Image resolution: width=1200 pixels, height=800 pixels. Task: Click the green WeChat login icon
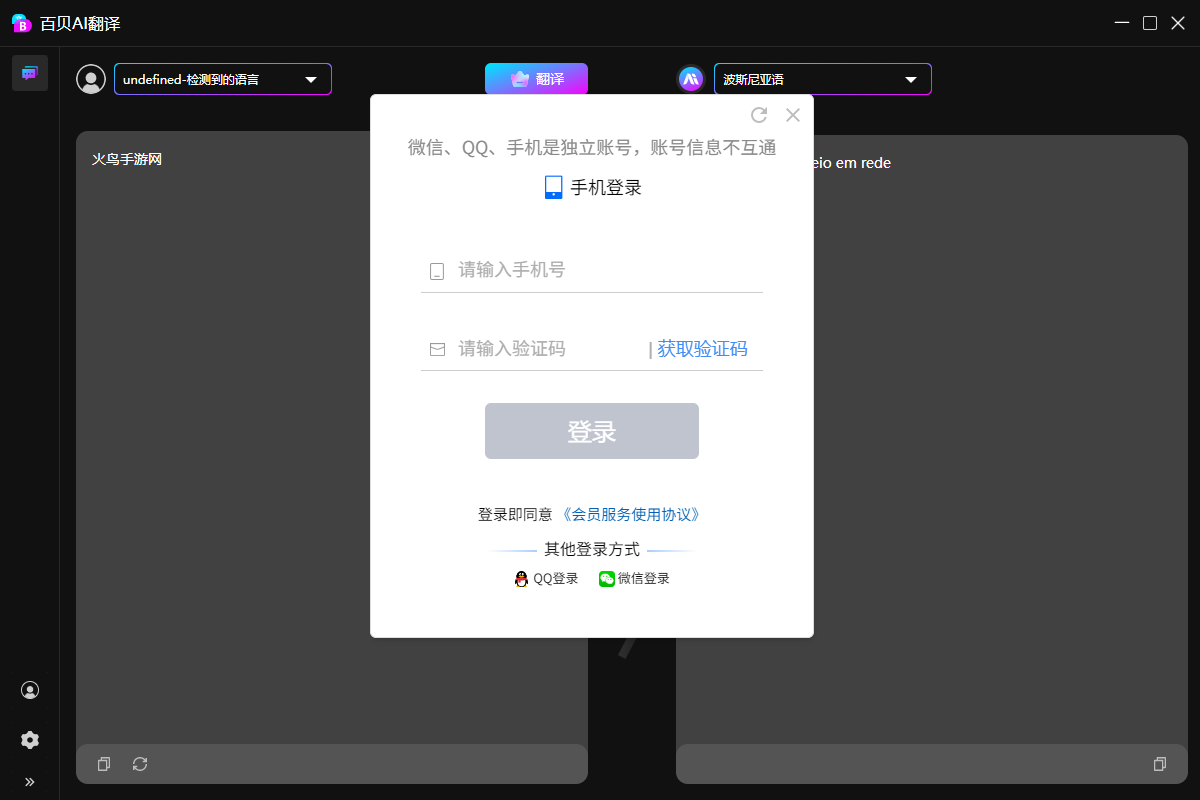click(x=607, y=579)
